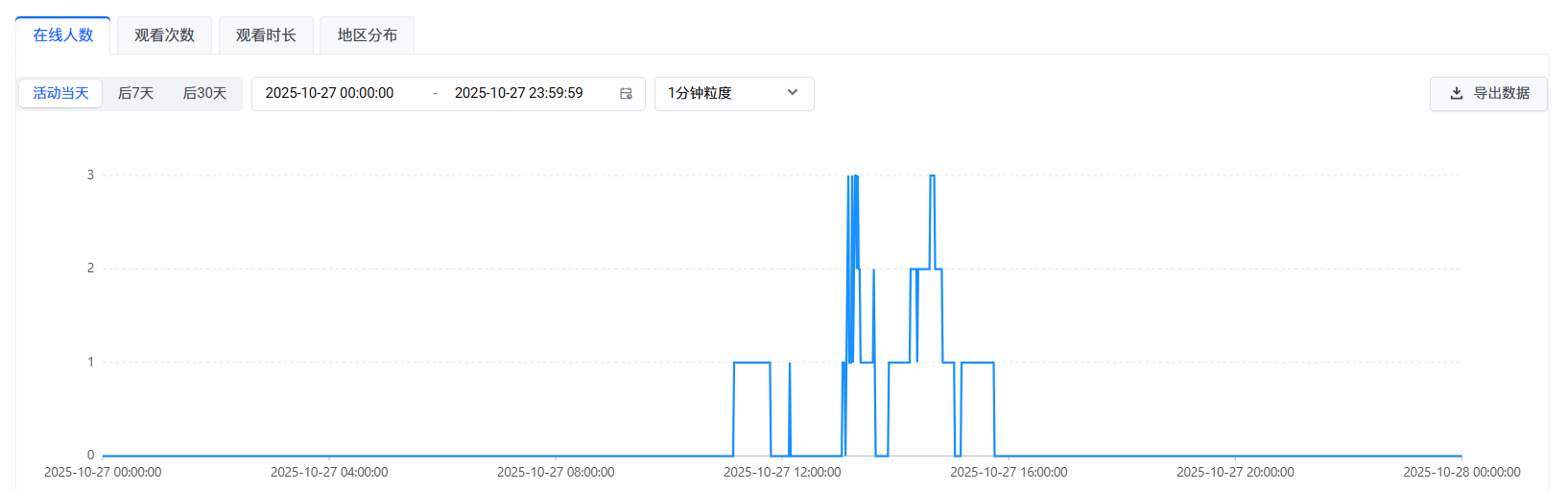This screenshot has height=491, width=1568.
Task: Click the 导出数据 export button
Action: (1488, 94)
